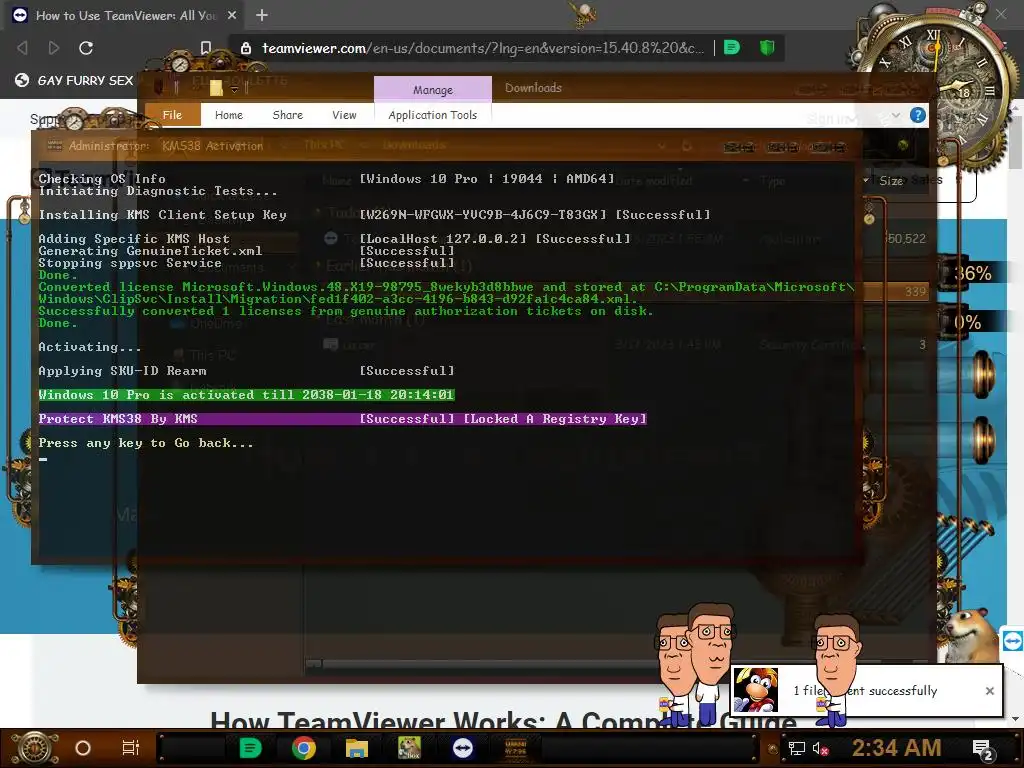Viewport: 1024px width, 768px height.
Task: Go back in the browser
Action: point(22,48)
